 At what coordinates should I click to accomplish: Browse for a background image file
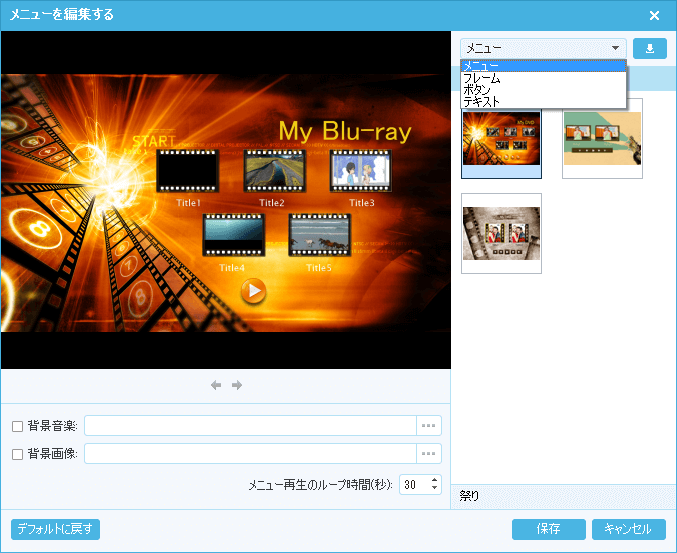coord(429,454)
